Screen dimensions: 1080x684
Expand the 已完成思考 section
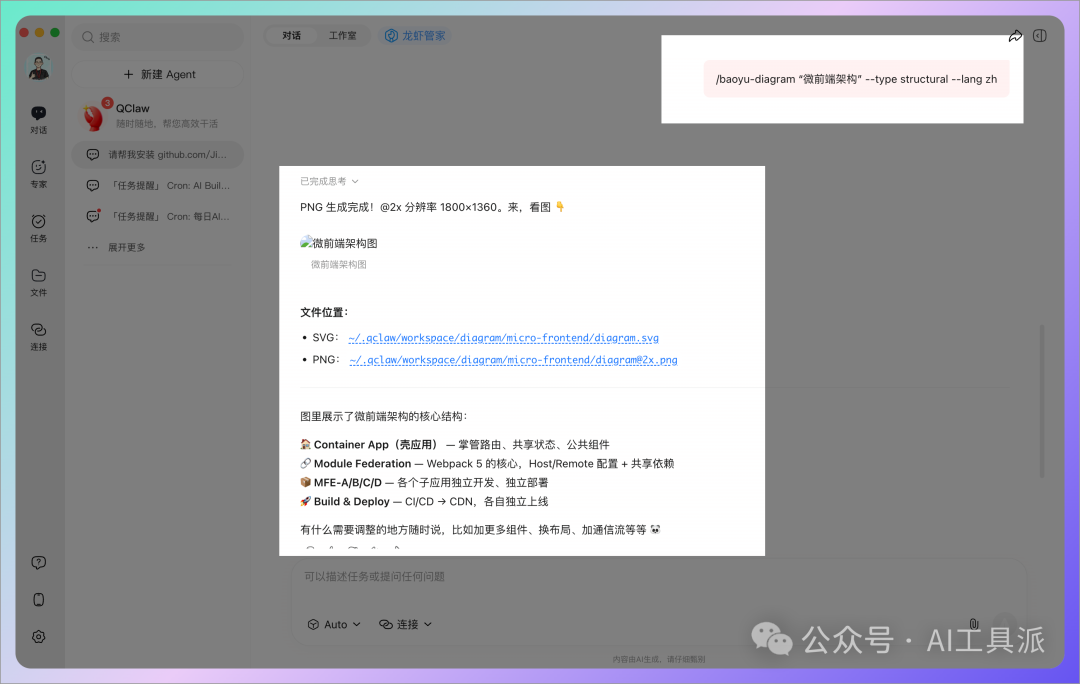329,181
